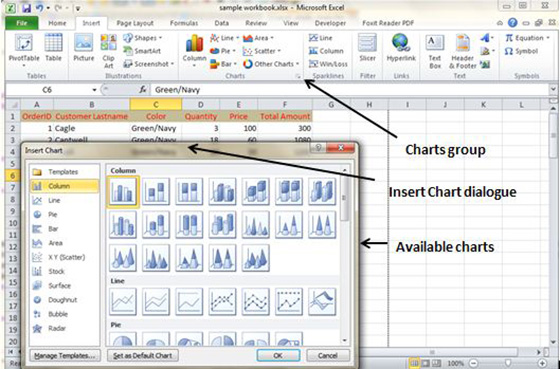Open Clip Art from the ribbon
The image size is (560, 369).
click(x=109, y=51)
